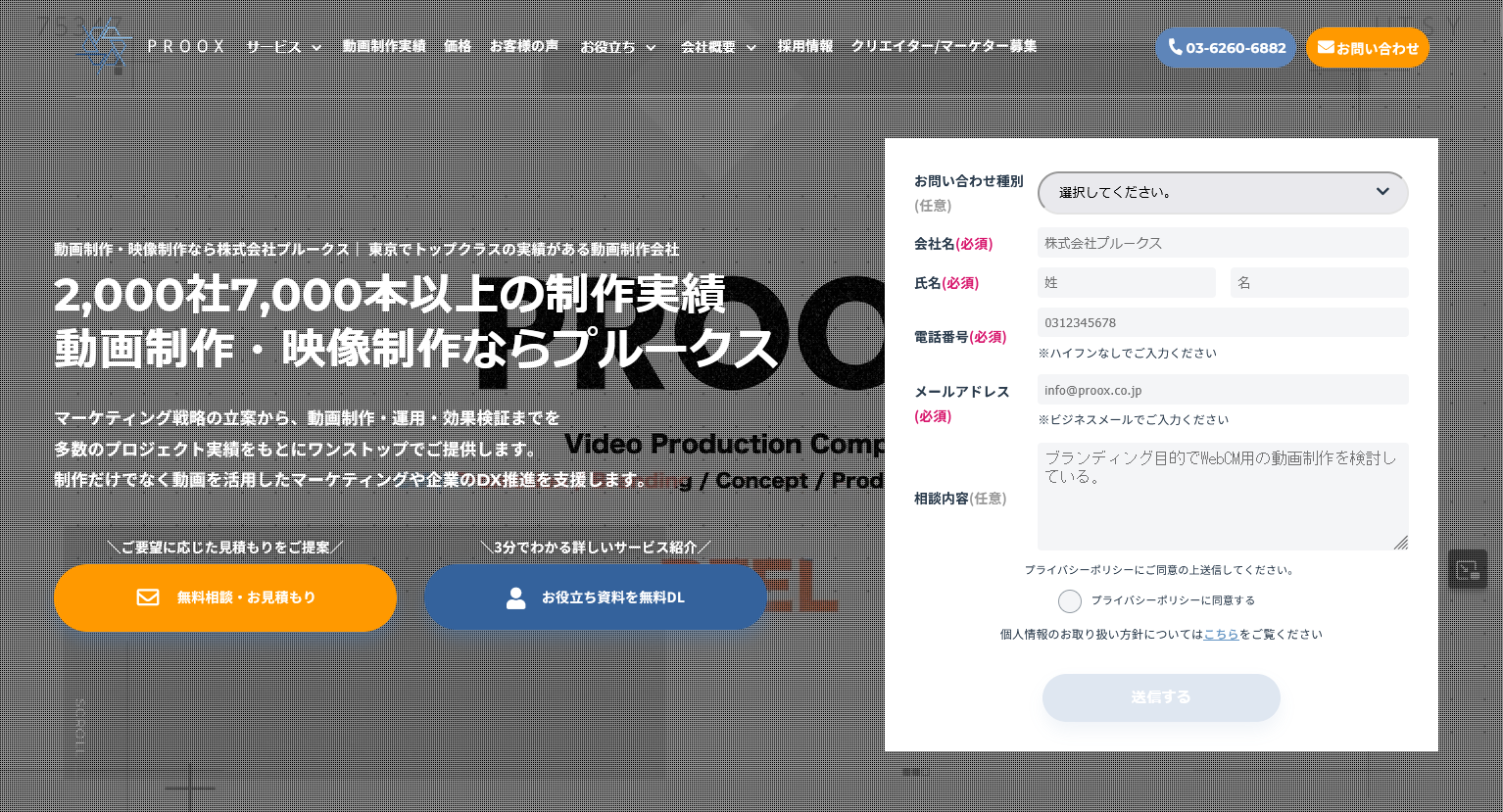Open the こちら privacy policy link

coord(1221,634)
